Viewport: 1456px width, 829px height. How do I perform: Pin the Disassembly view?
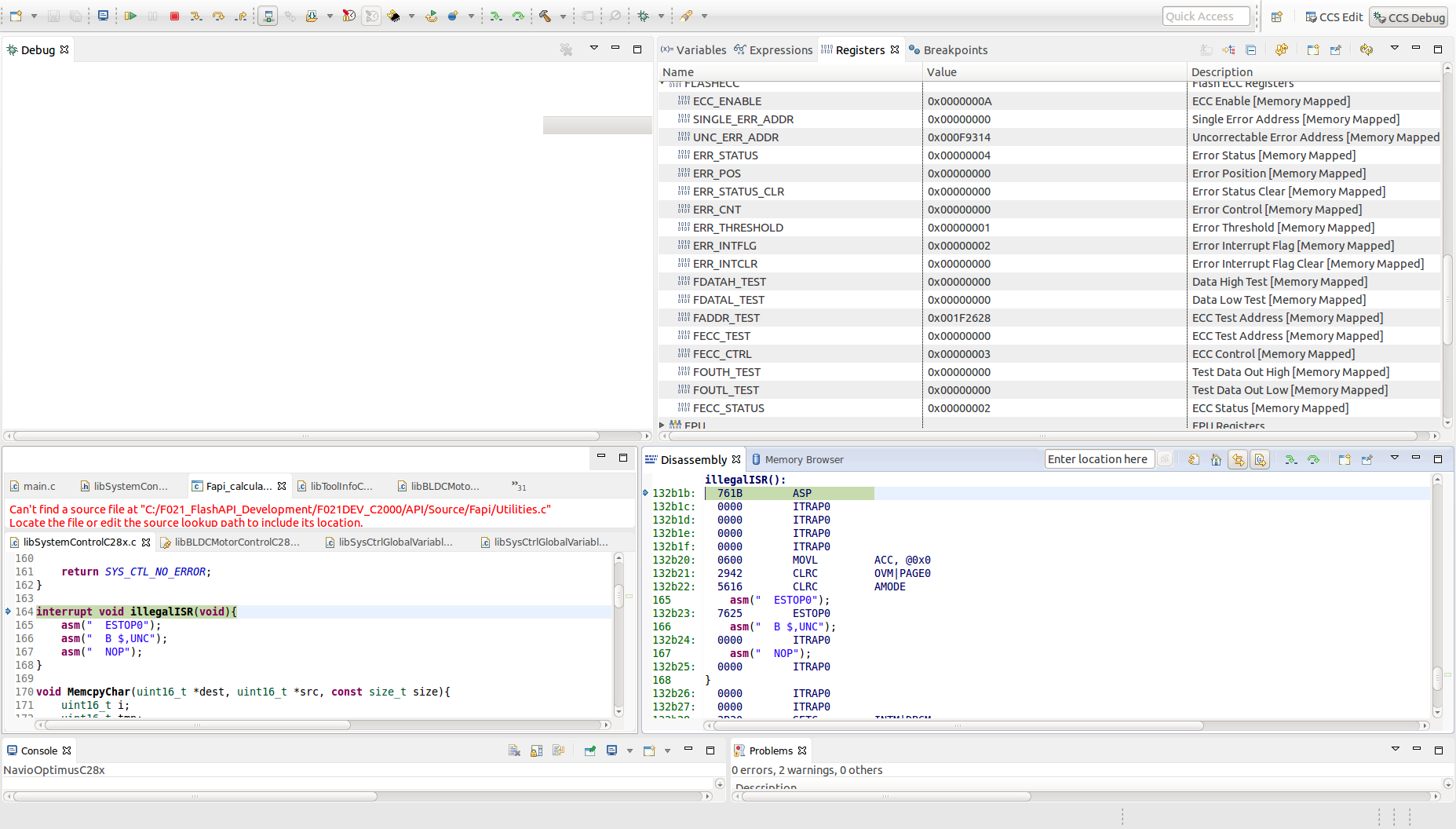(x=1367, y=459)
